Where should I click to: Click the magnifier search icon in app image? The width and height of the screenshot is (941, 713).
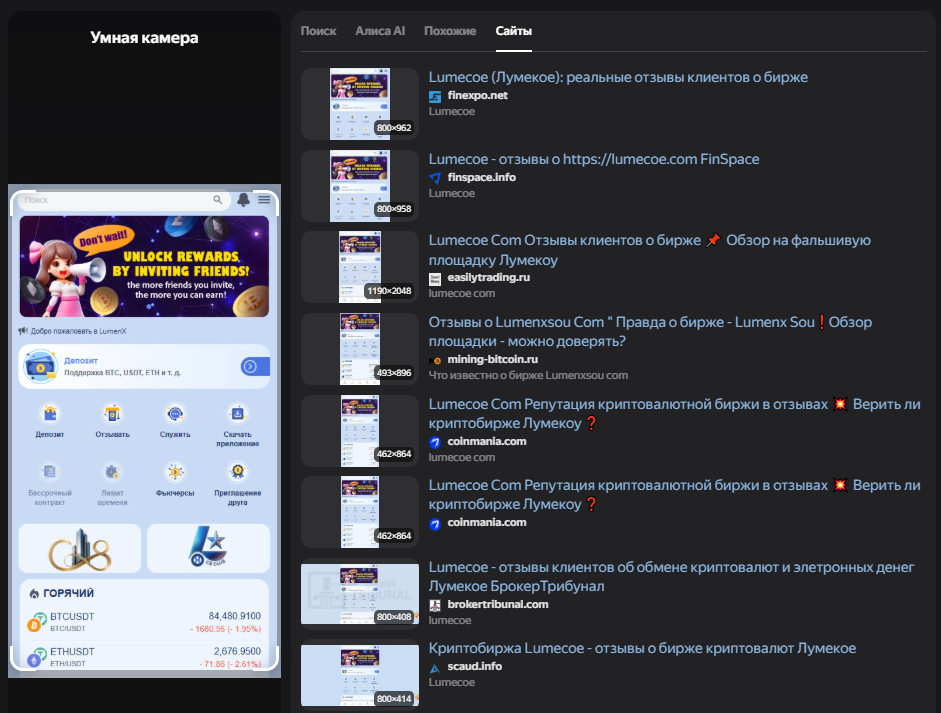[218, 200]
